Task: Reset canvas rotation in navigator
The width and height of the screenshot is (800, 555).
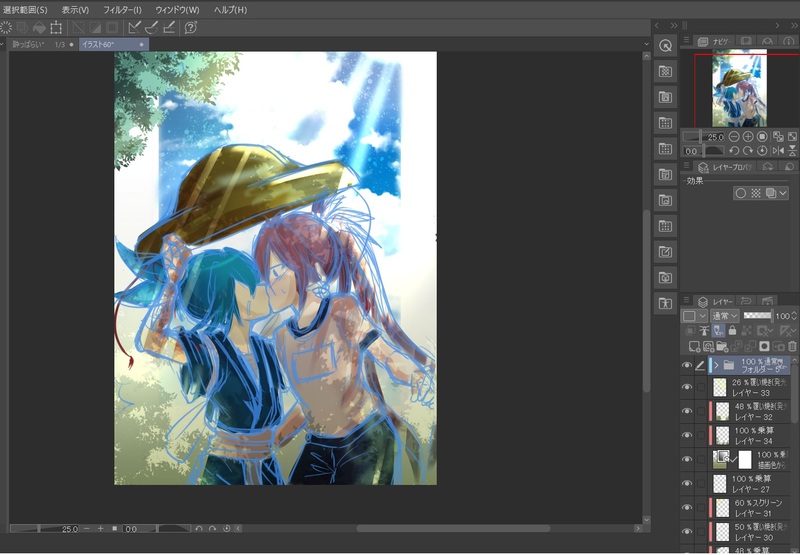Action: pyautogui.click(x=762, y=151)
